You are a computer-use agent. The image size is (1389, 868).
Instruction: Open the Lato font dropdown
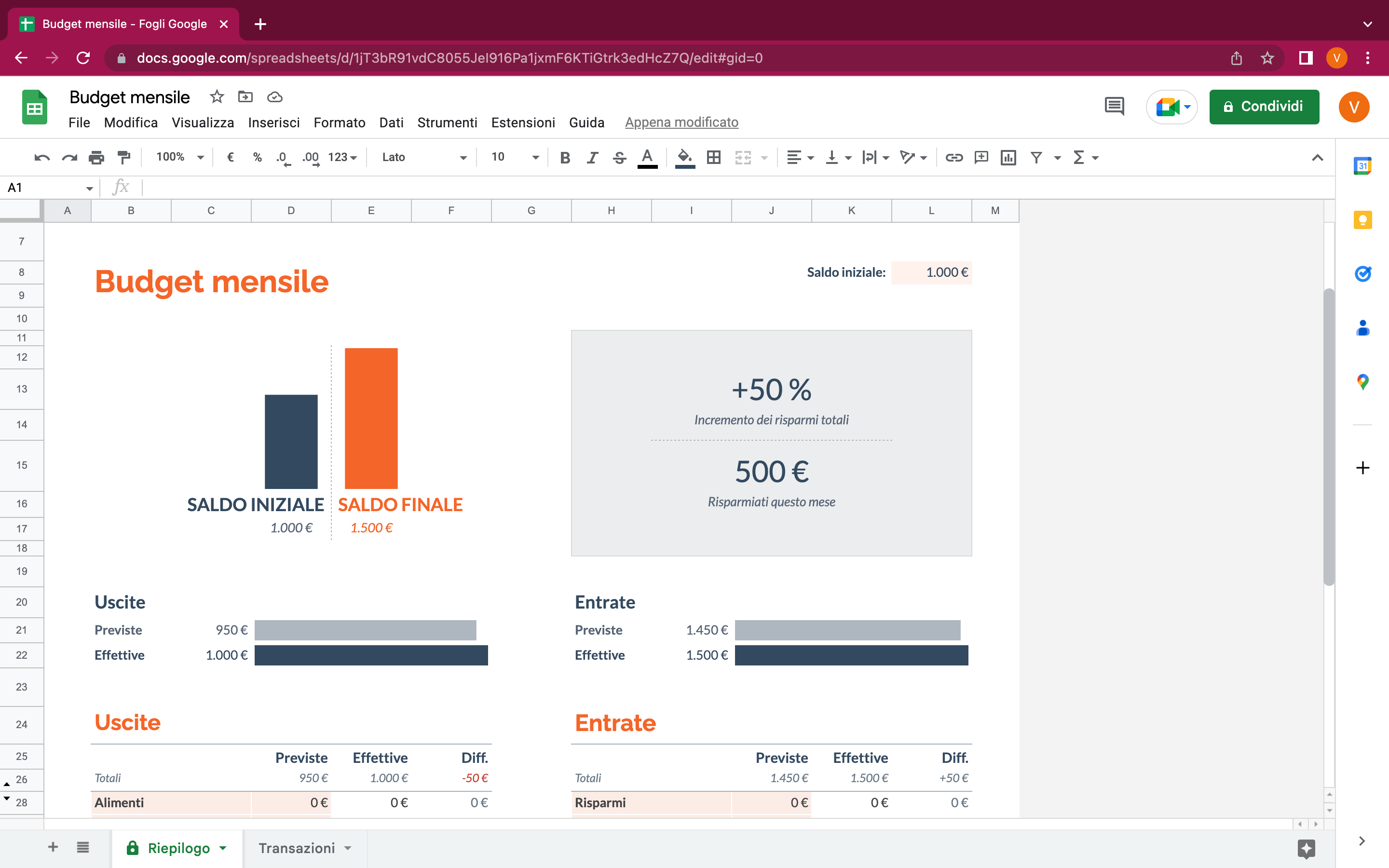tap(423, 157)
